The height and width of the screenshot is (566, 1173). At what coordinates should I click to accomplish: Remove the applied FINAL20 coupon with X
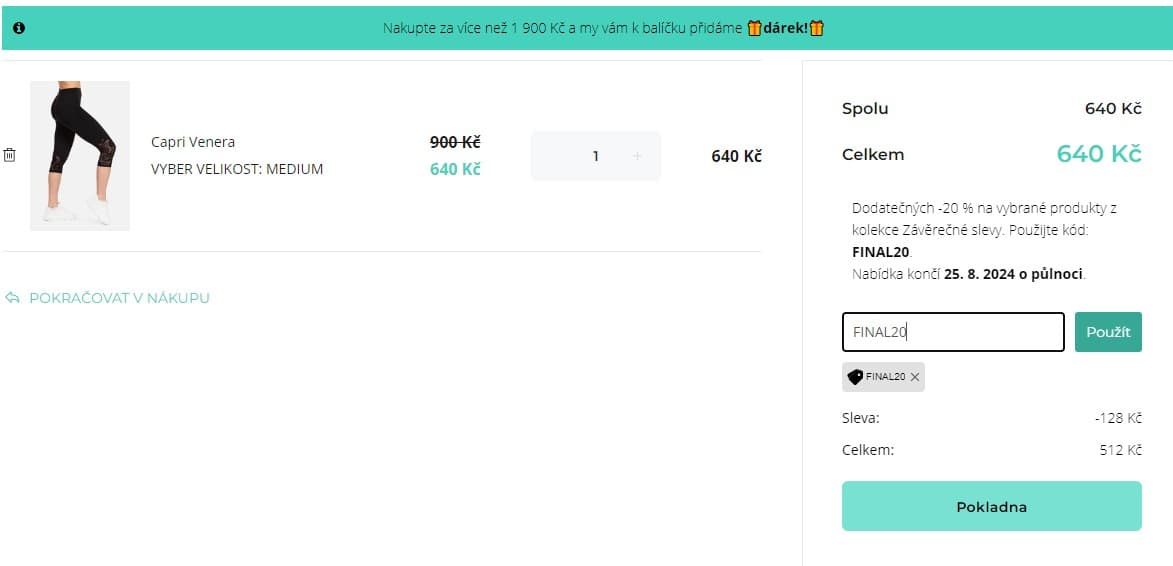(x=914, y=377)
